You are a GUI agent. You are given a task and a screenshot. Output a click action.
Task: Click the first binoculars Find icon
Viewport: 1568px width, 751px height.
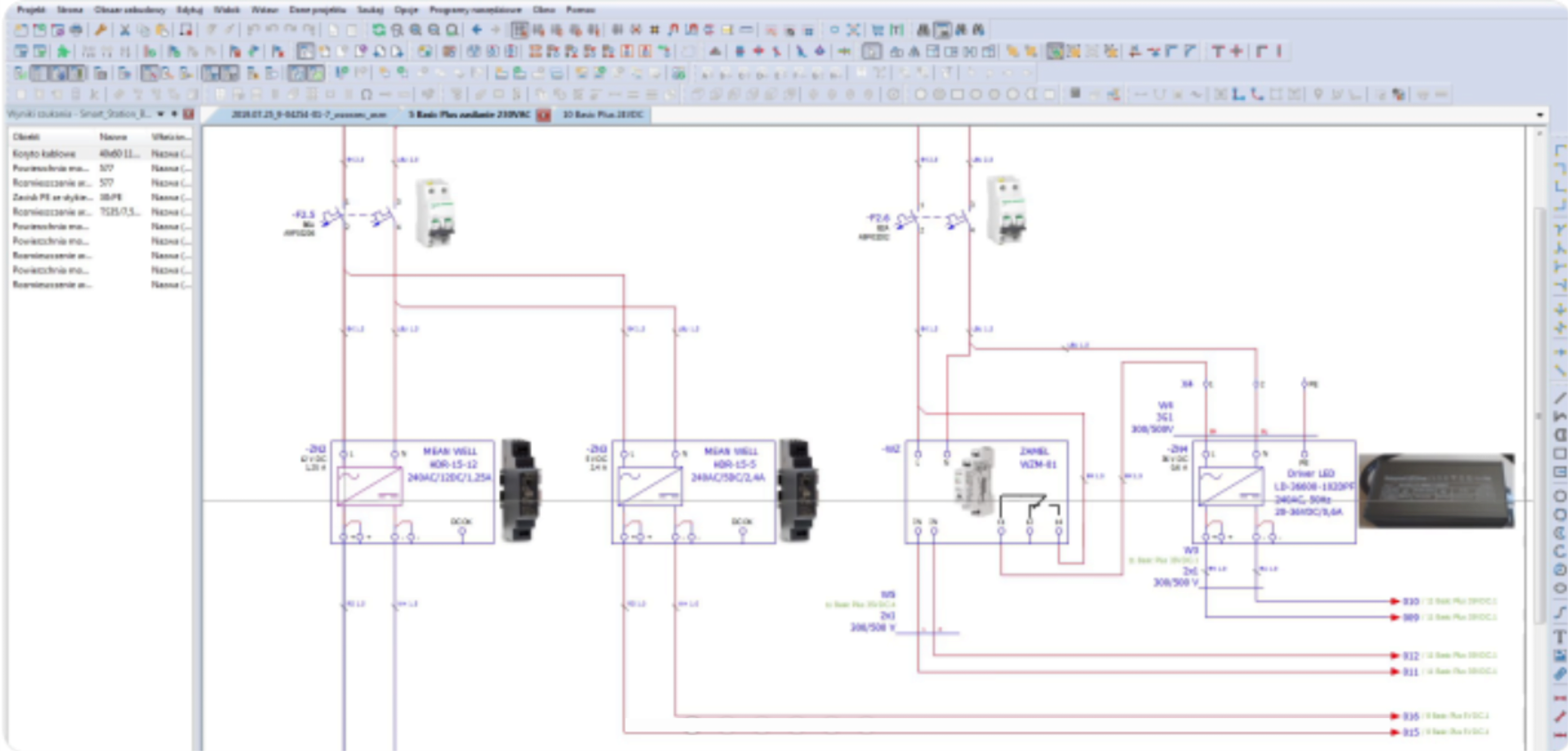tap(924, 30)
